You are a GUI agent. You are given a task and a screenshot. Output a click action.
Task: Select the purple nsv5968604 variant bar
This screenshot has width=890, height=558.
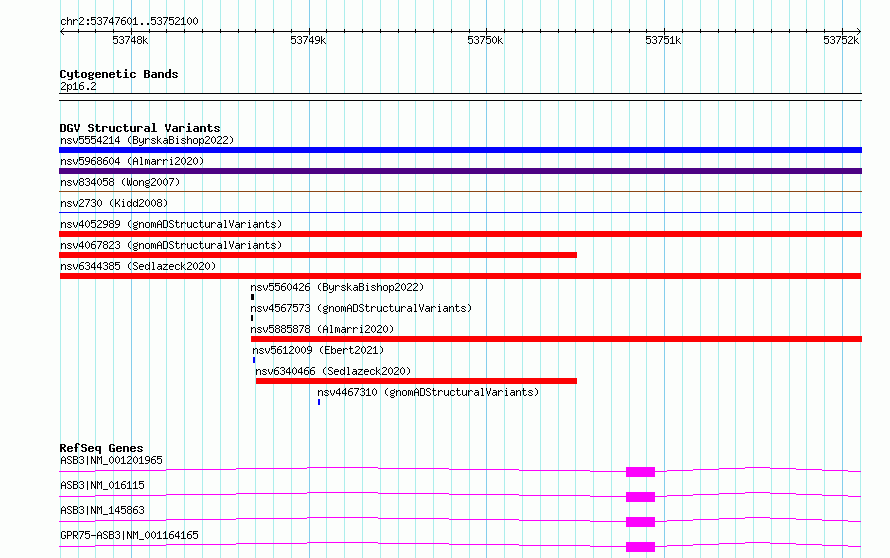pos(460,171)
